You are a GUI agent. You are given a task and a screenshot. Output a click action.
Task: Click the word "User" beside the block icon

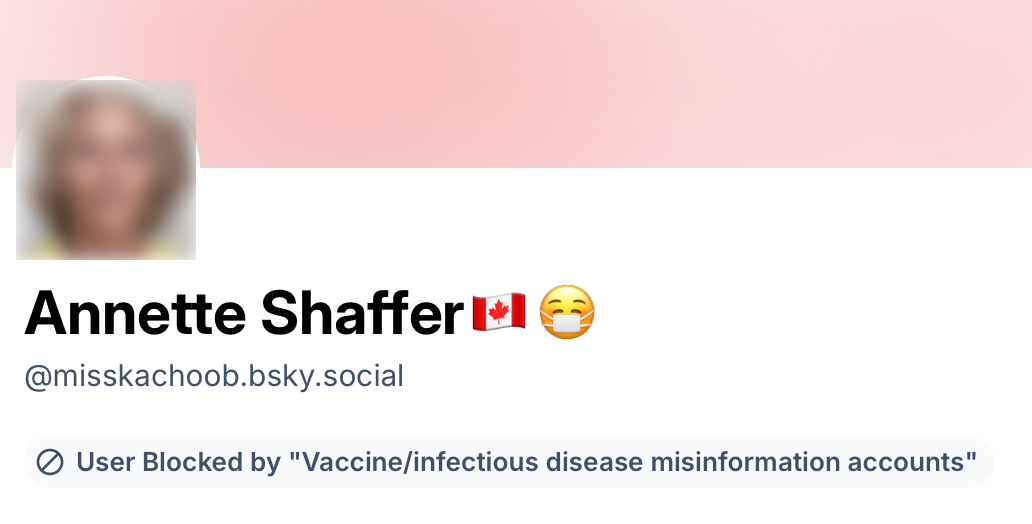point(106,462)
